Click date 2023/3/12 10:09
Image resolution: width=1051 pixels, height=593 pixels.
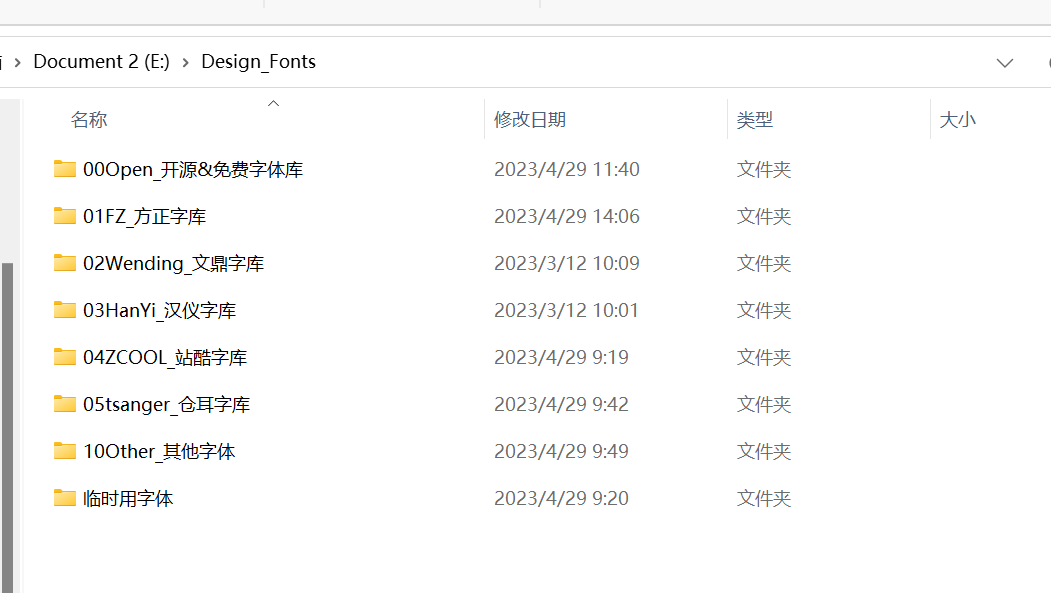point(566,263)
